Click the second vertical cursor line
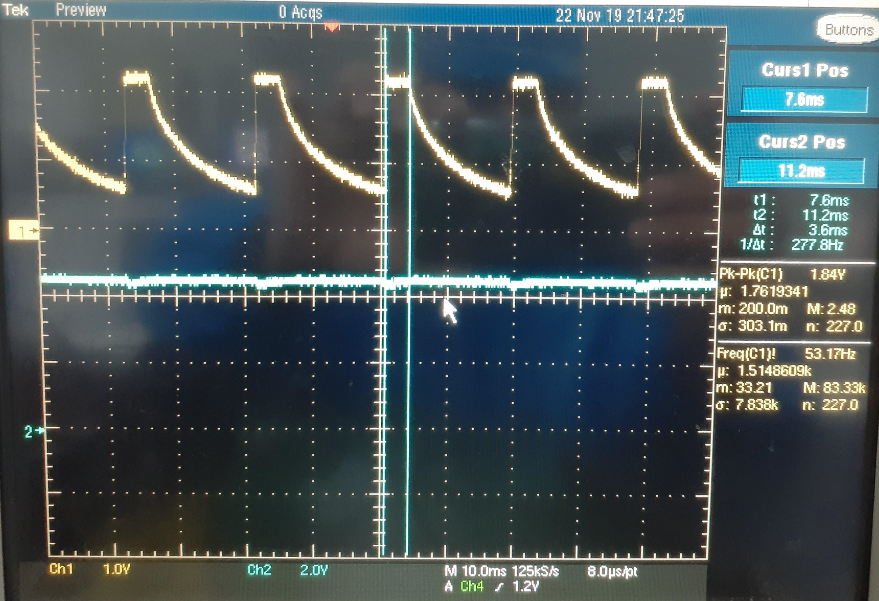Viewport: 879px width, 601px height. click(x=409, y=292)
